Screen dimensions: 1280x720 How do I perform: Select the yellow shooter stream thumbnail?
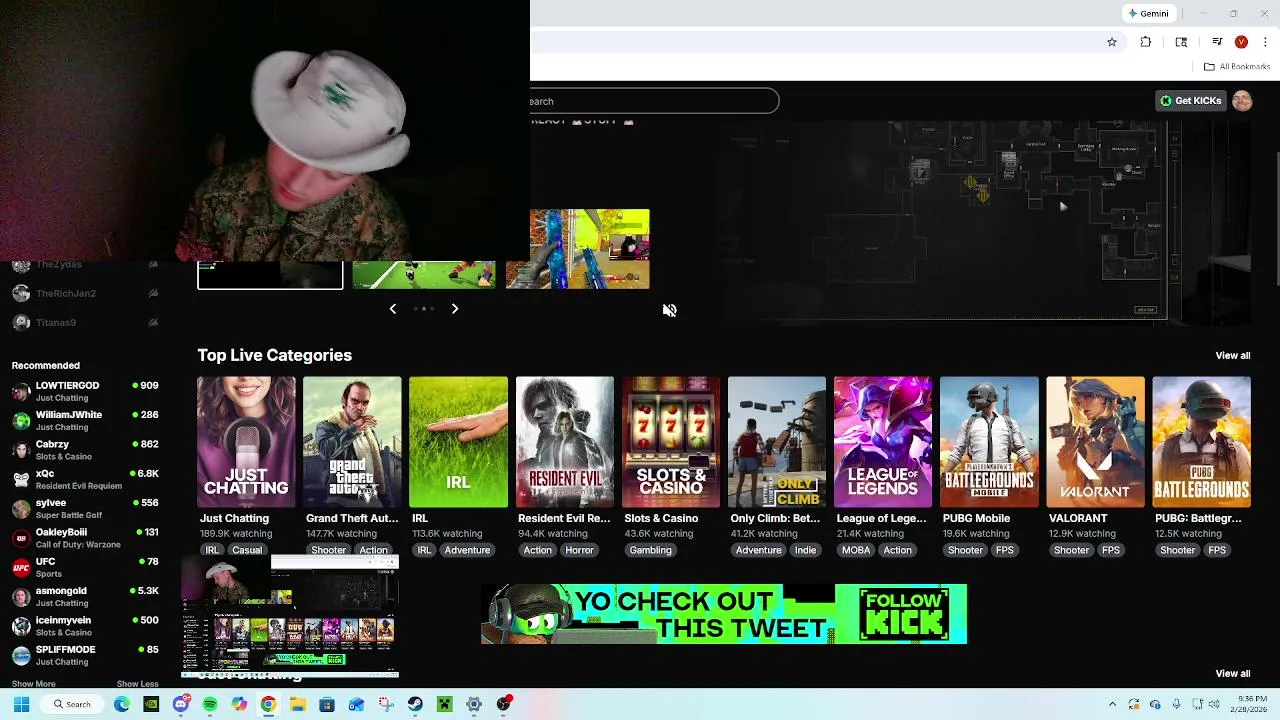[578, 249]
